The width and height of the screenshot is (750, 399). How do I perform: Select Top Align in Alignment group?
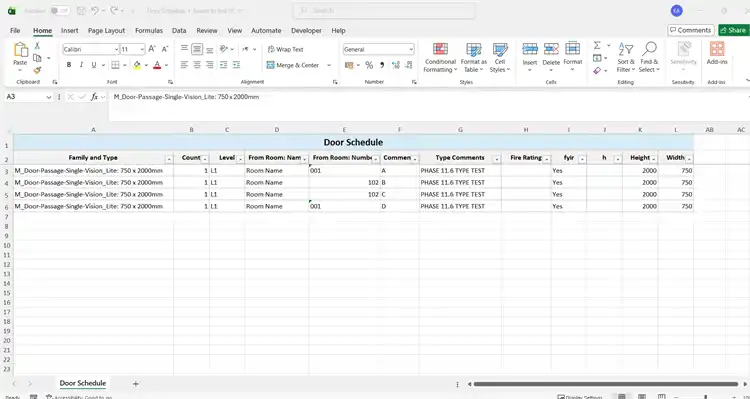pyautogui.click(x=184, y=49)
